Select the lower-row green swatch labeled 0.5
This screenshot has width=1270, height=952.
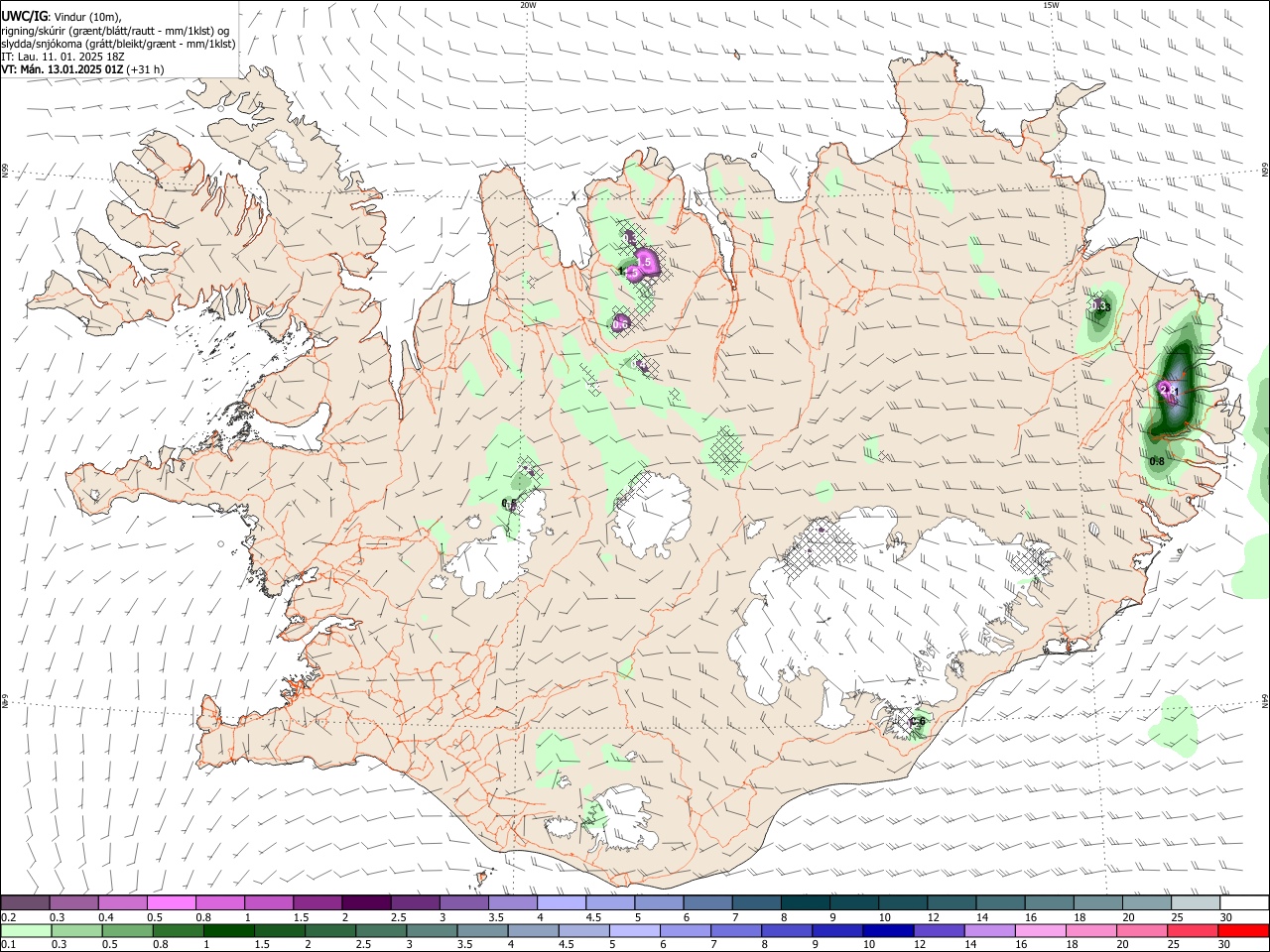coord(126,930)
